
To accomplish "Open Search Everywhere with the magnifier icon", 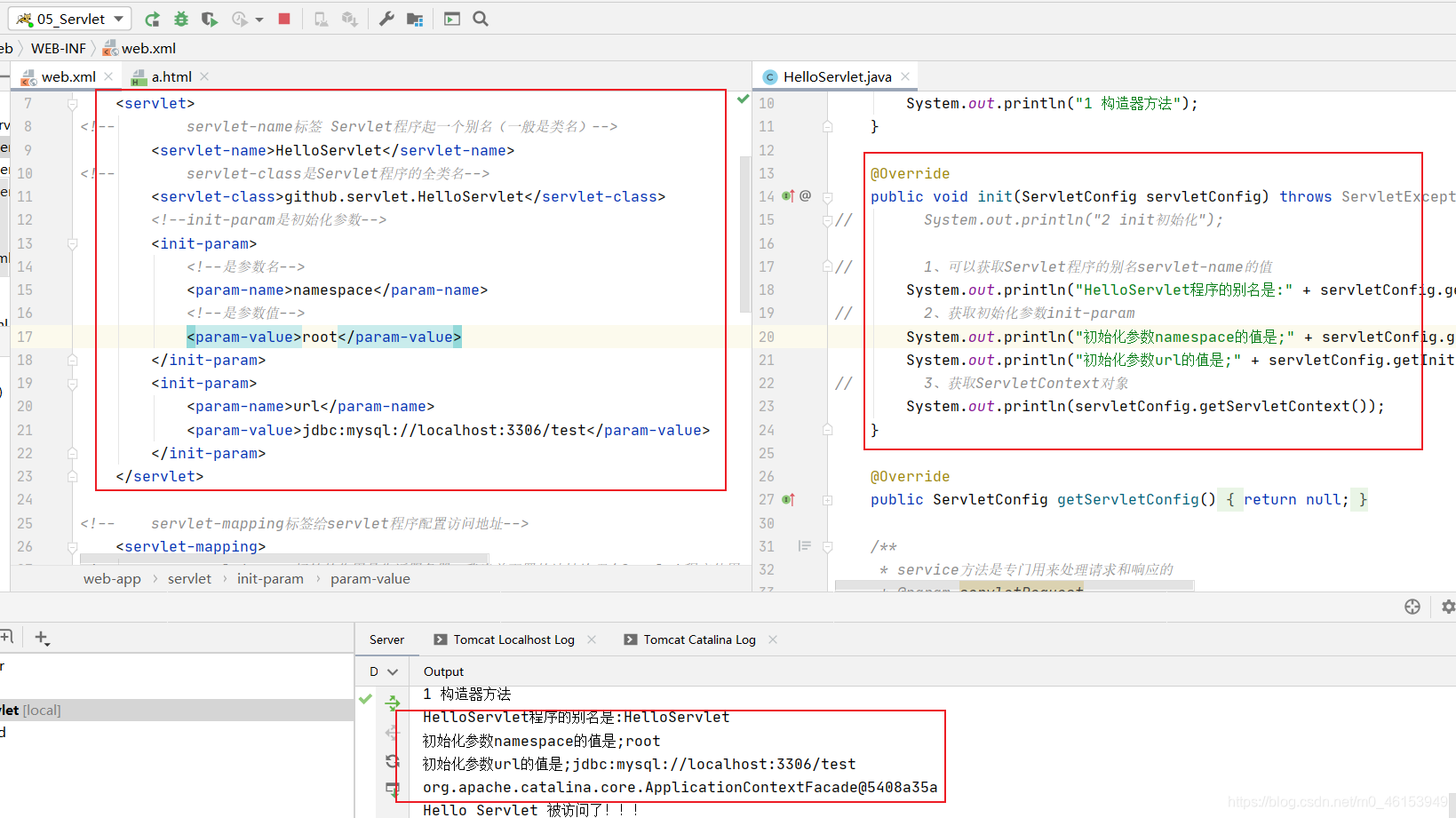I will 481,19.
